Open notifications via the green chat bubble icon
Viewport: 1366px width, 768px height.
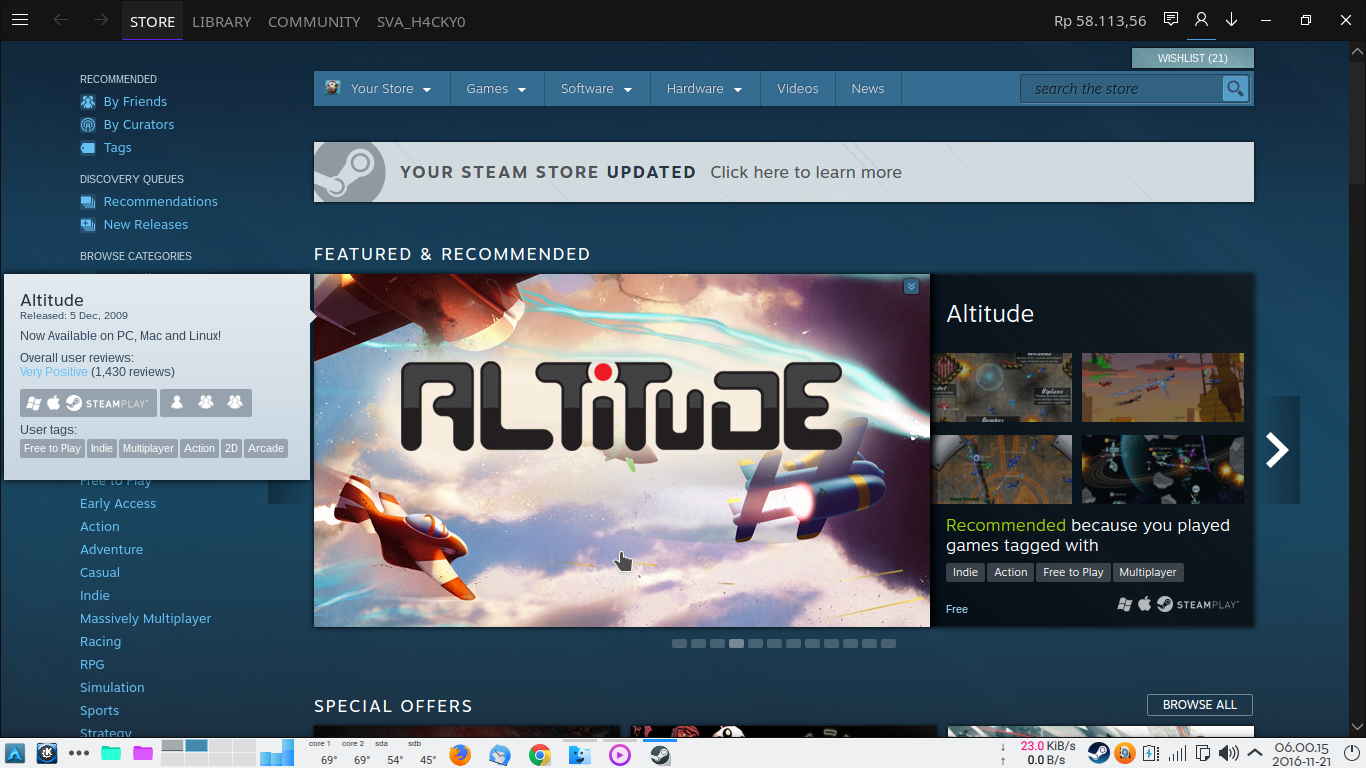coord(1169,19)
